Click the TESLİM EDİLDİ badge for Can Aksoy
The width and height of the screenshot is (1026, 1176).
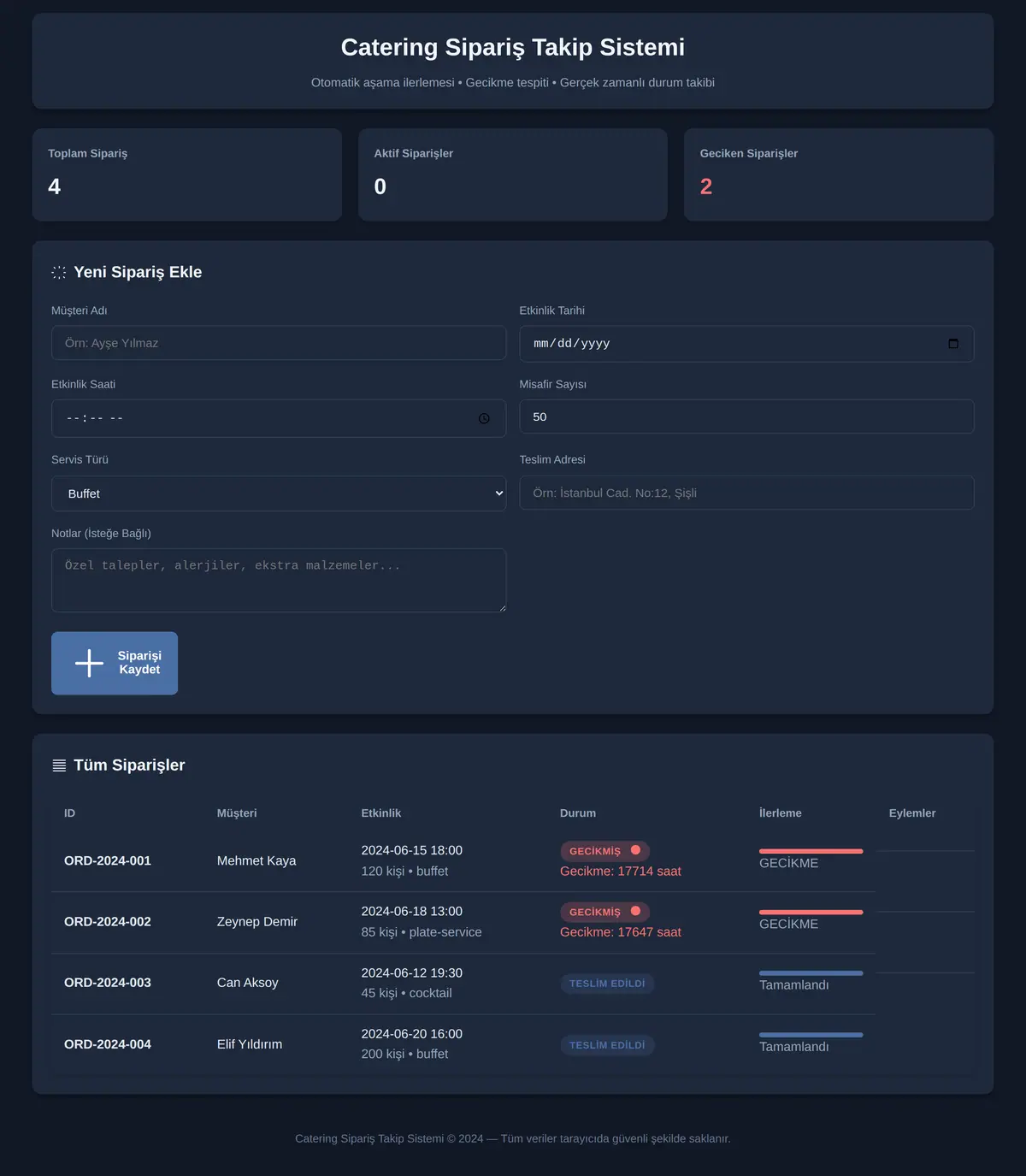pos(607,984)
